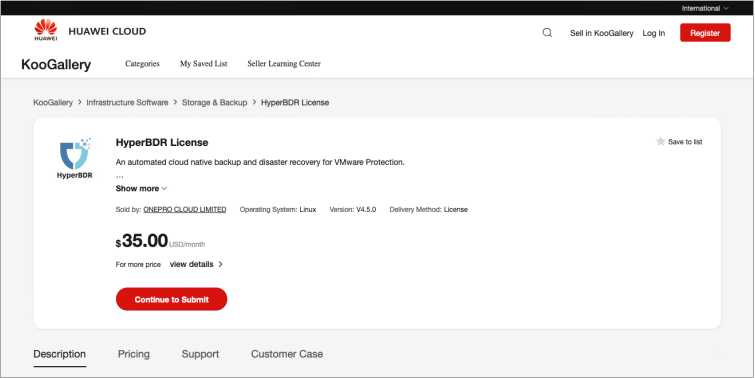Click the Huawei logo icon
The width and height of the screenshot is (755, 378).
46,30
